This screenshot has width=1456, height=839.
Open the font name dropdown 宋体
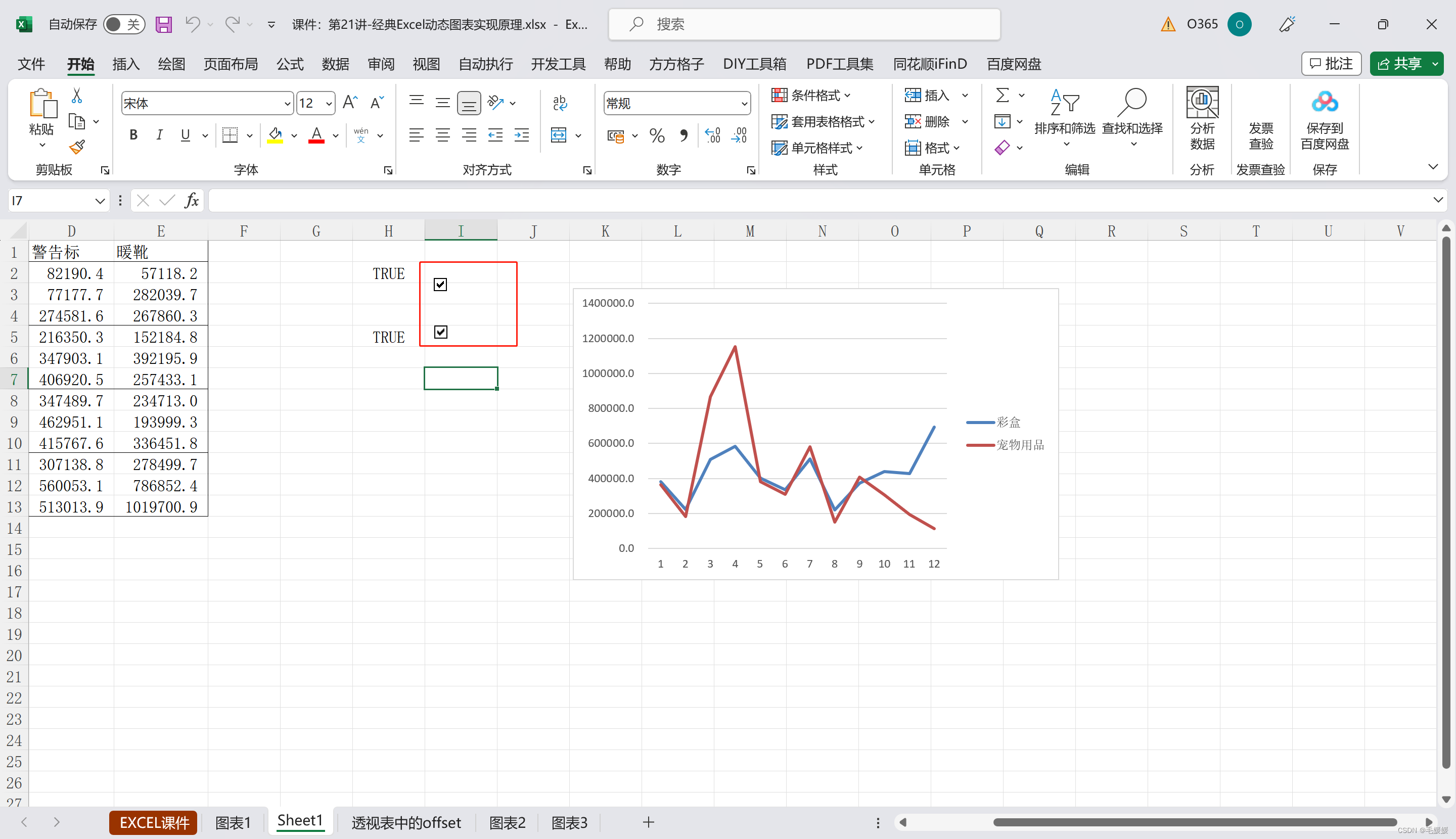(x=287, y=104)
